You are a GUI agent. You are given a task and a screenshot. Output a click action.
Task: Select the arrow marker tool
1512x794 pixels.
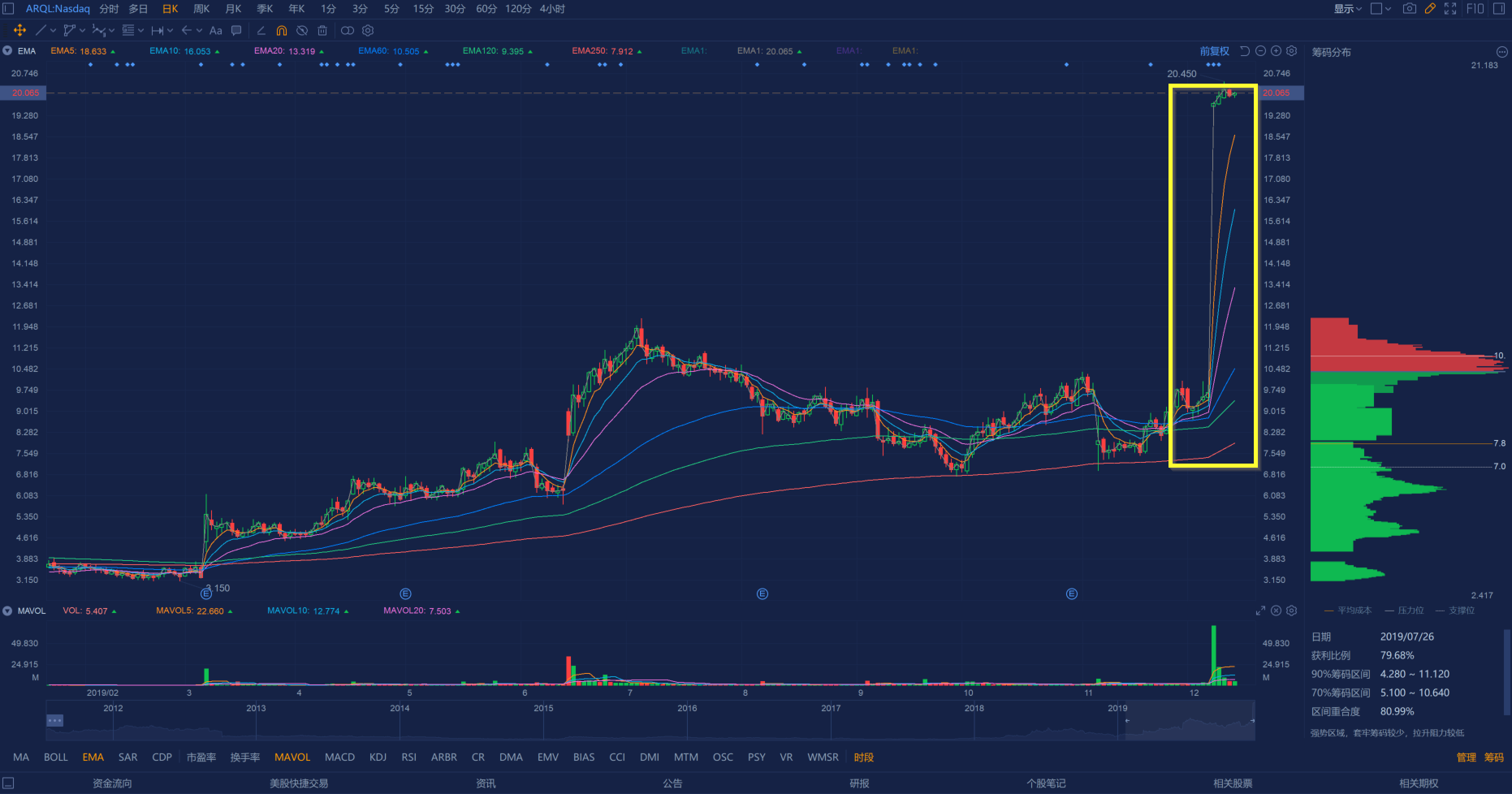(187, 30)
